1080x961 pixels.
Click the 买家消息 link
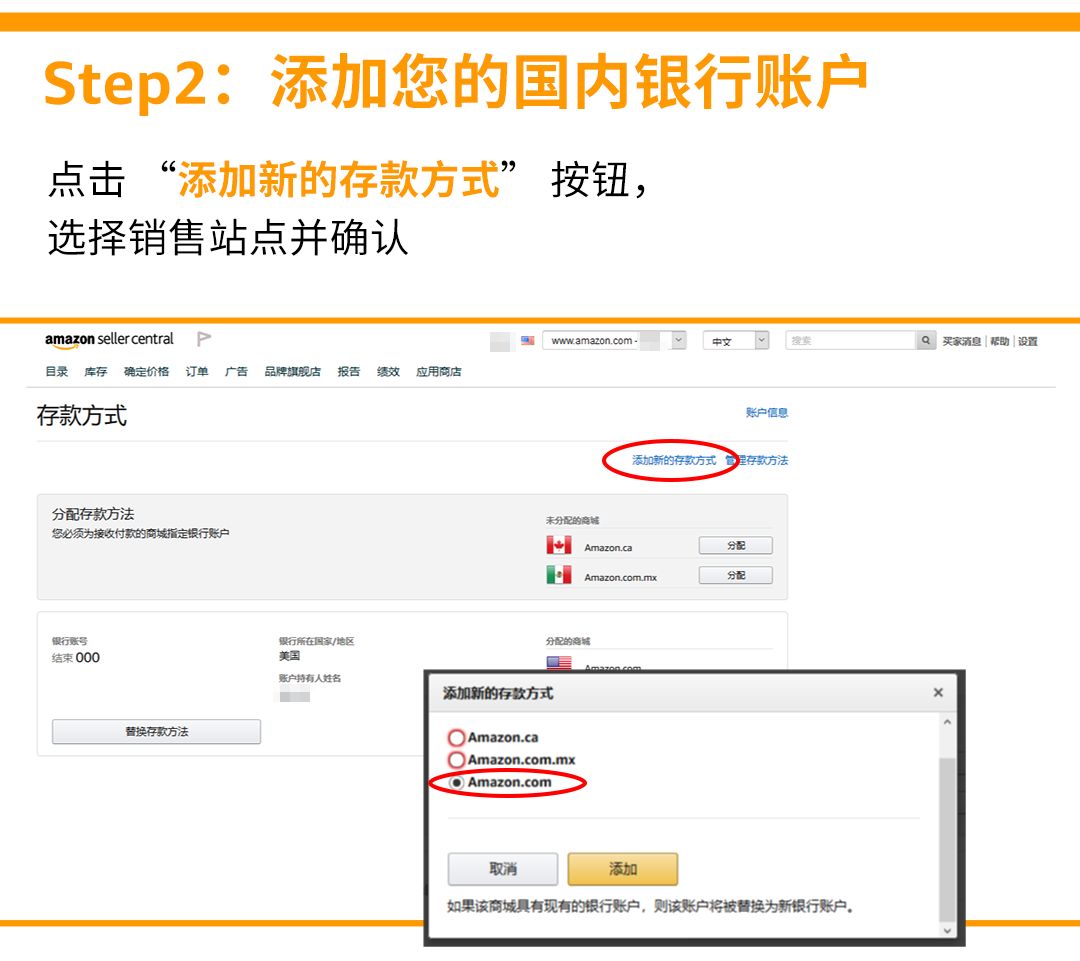[962, 341]
